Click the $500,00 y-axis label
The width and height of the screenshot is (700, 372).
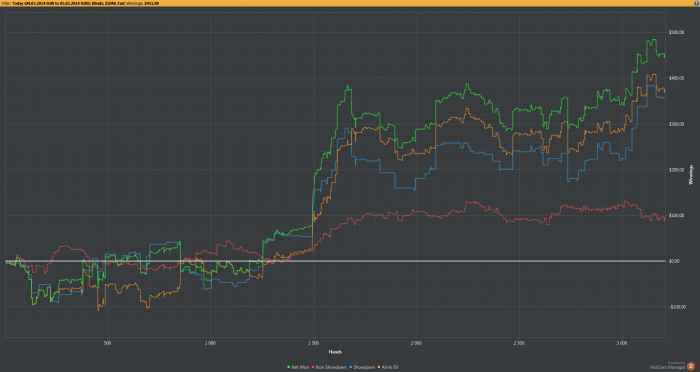tap(676, 32)
